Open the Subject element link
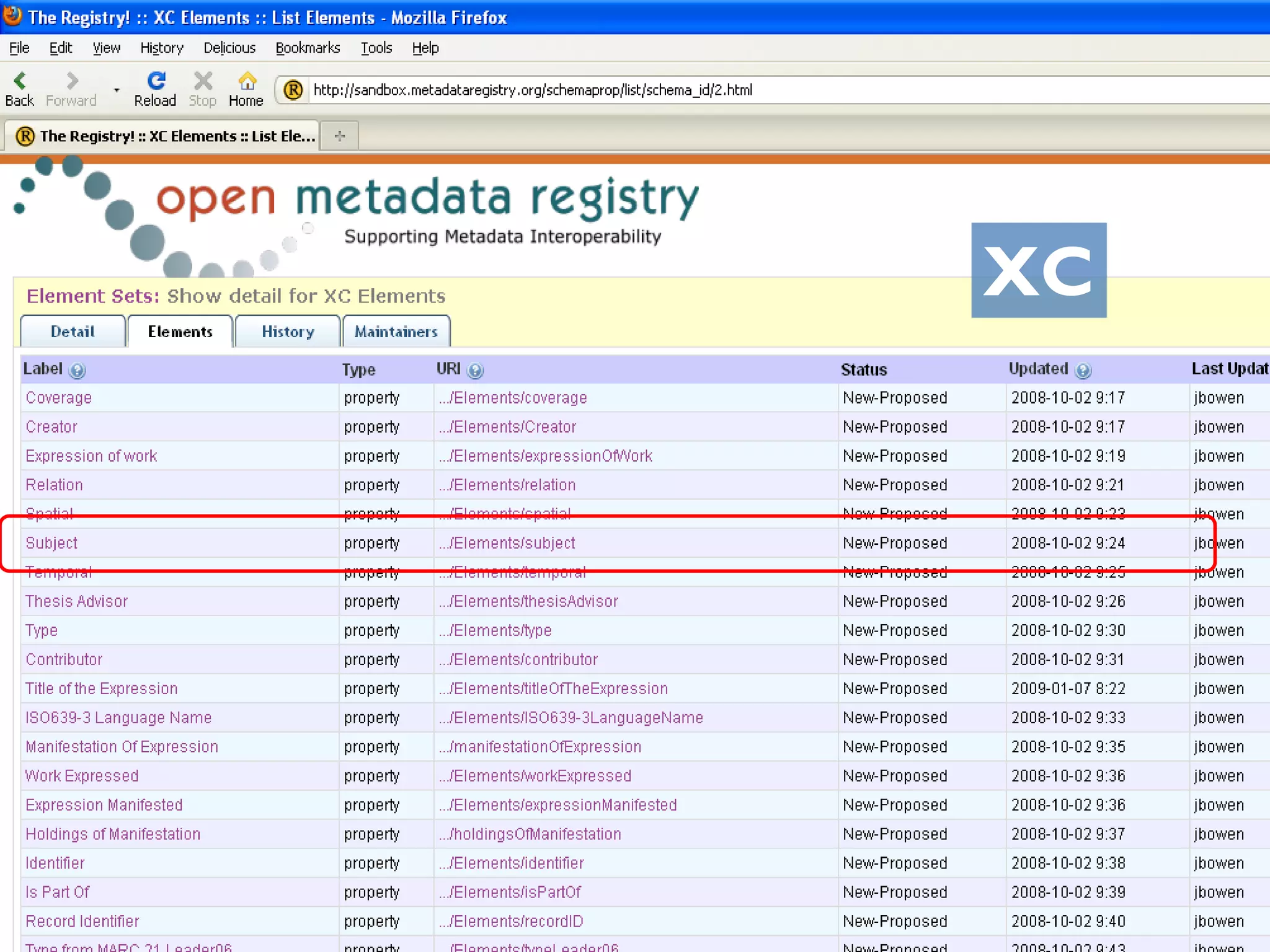1270x952 pixels. [51, 543]
